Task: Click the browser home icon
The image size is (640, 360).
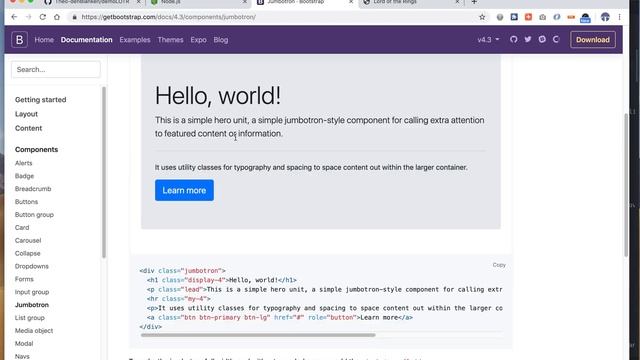Action: coord(57,17)
